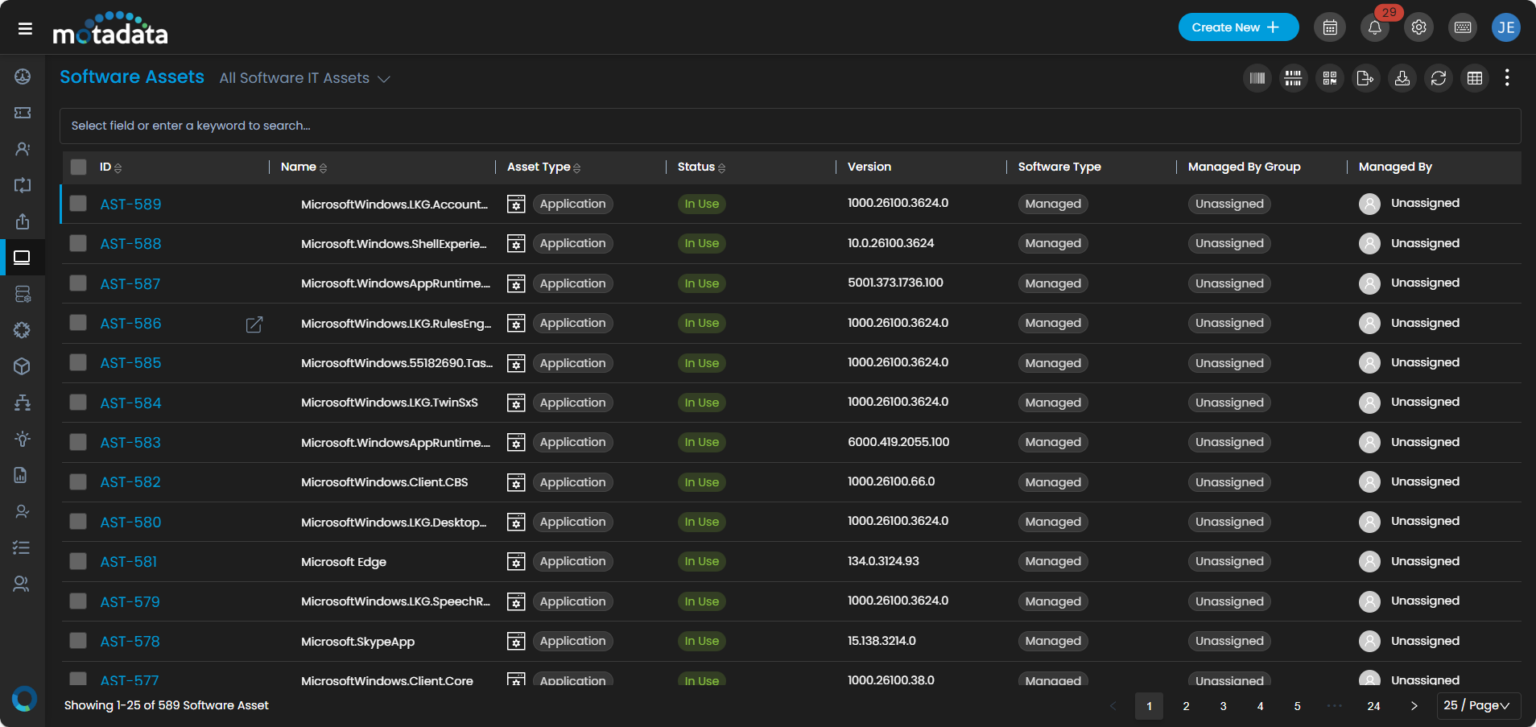Open the server-with-gear icon in sidebar
The height and width of the screenshot is (727, 1536).
22,294
